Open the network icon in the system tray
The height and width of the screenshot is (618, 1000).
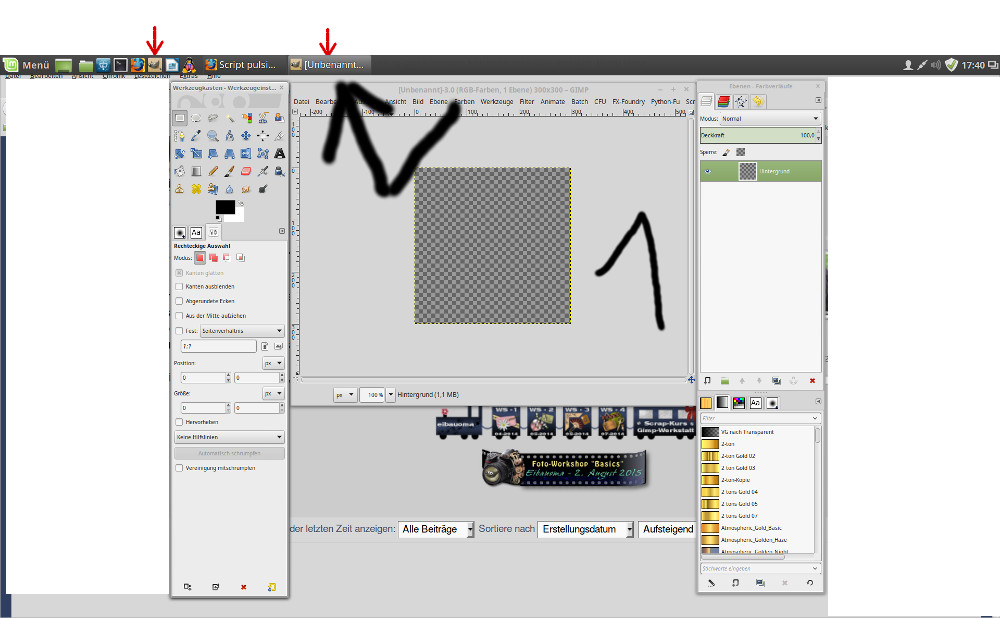click(922, 65)
